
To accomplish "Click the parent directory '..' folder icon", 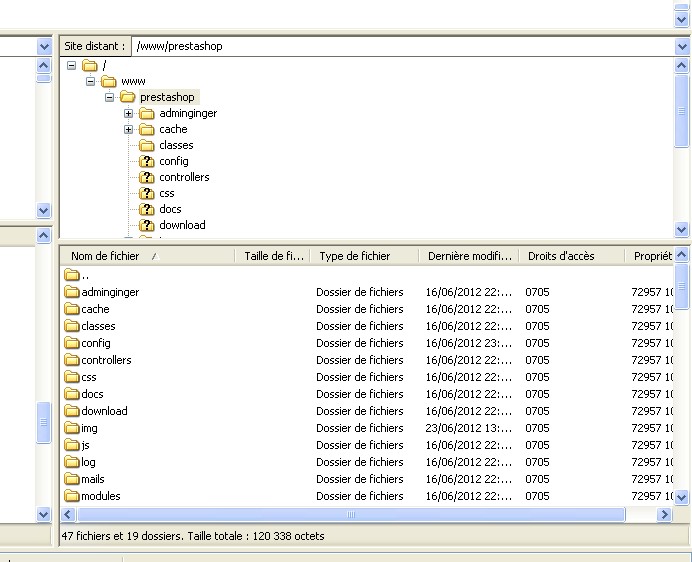I will point(71,275).
